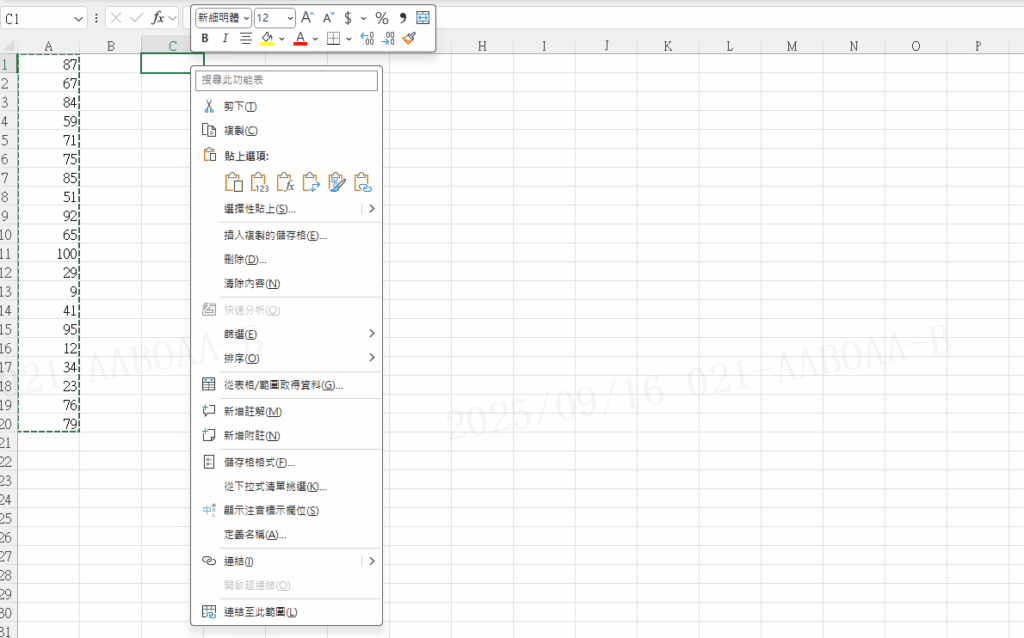
Task: Click the Format Painter brush icon
Action: pyautogui.click(x=409, y=38)
